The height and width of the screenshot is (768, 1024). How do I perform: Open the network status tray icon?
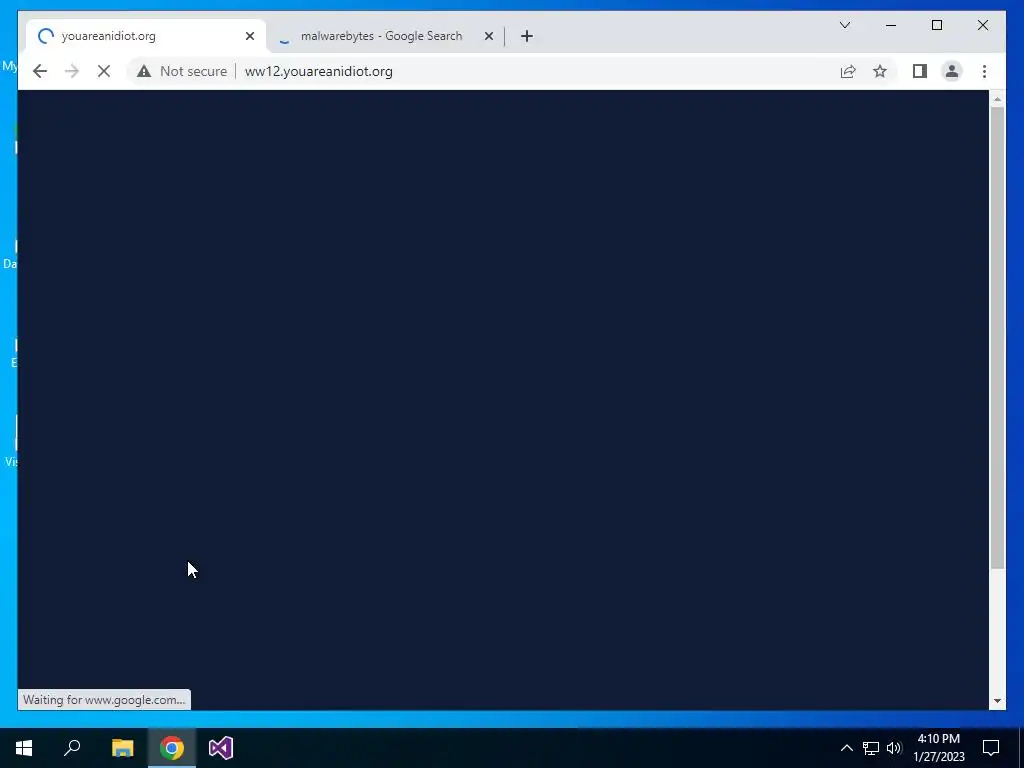pos(871,748)
